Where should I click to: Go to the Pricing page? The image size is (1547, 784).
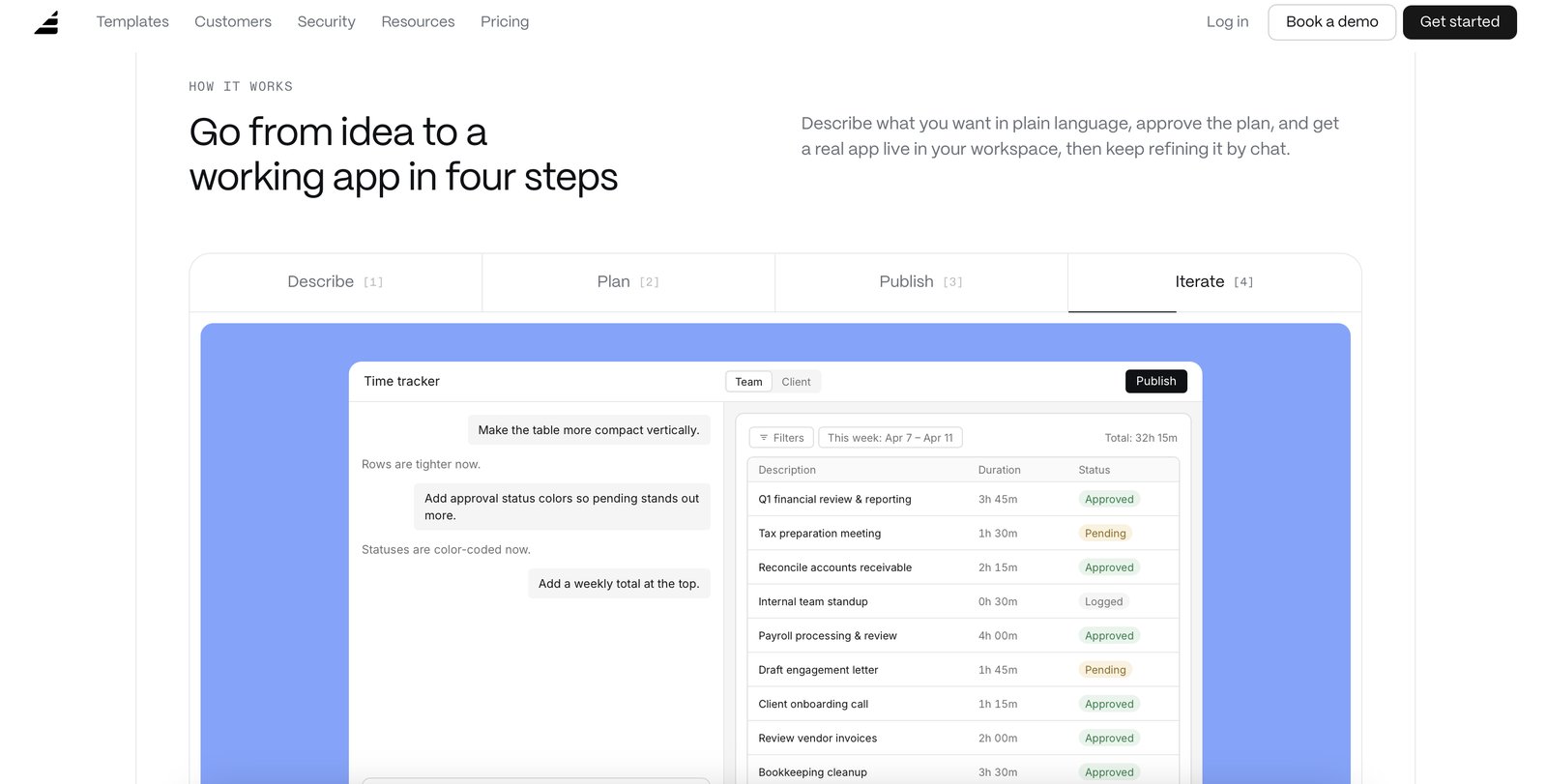(505, 21)
